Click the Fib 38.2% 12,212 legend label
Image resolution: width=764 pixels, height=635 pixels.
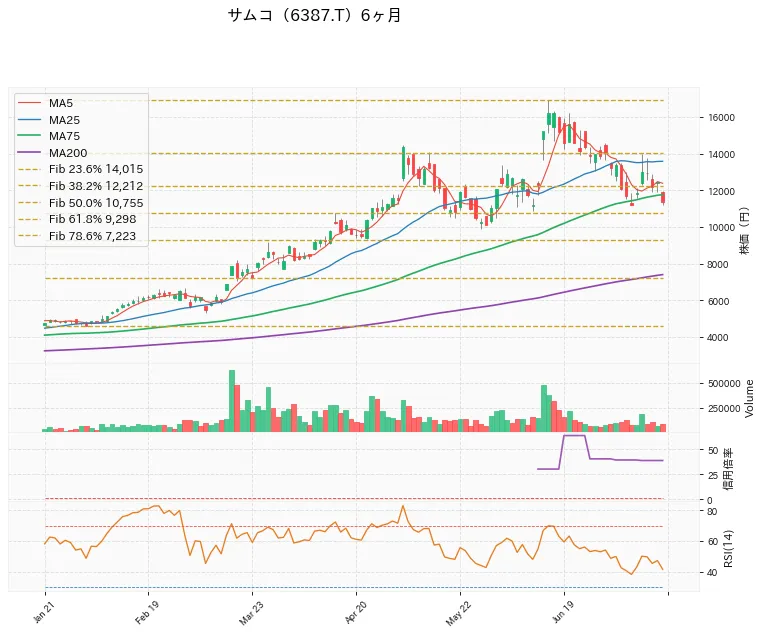(96, 186)
